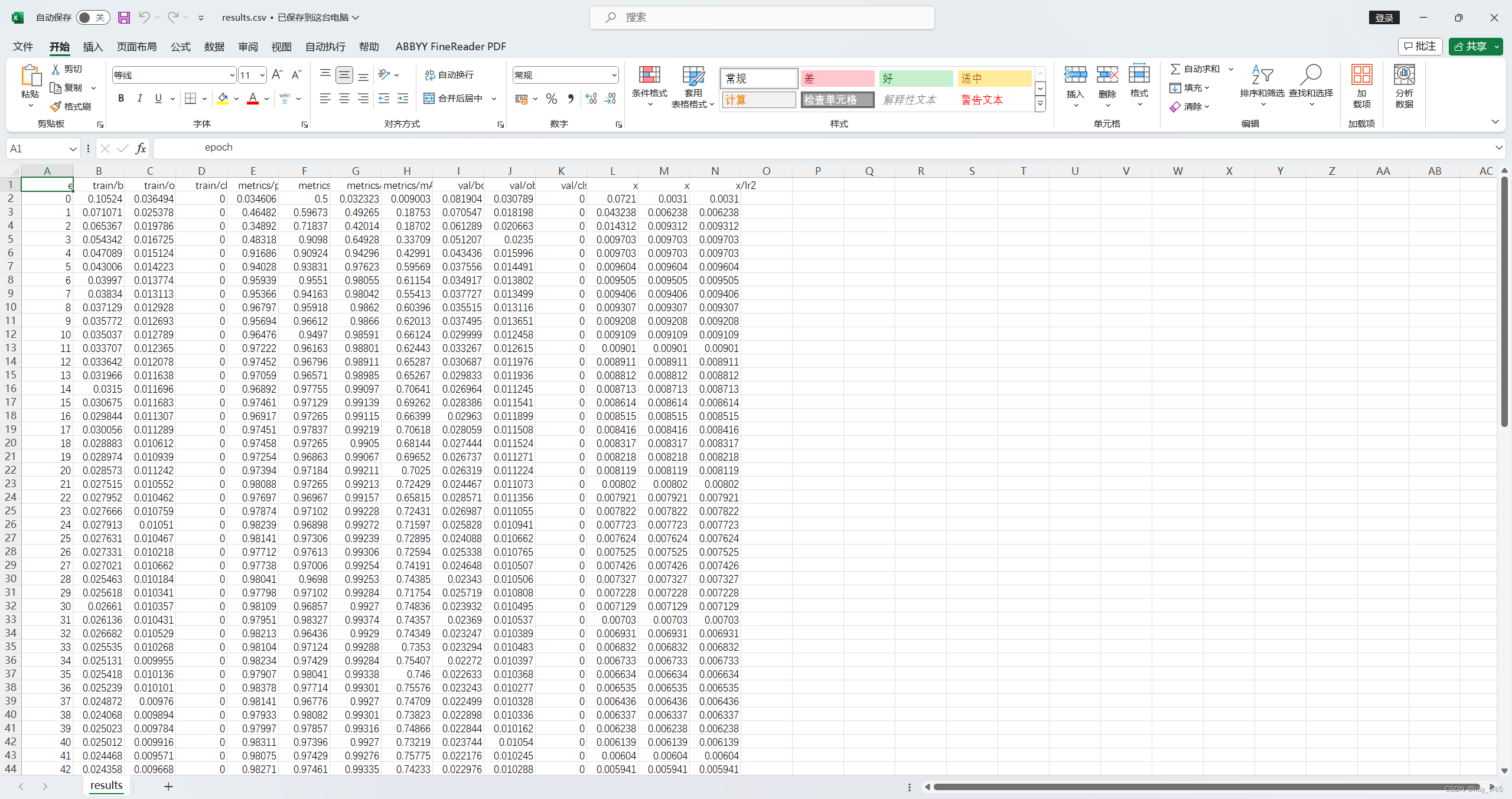1512x799 pixels.
Task: Toggle Bold formatting
Action: pos(121,99)
